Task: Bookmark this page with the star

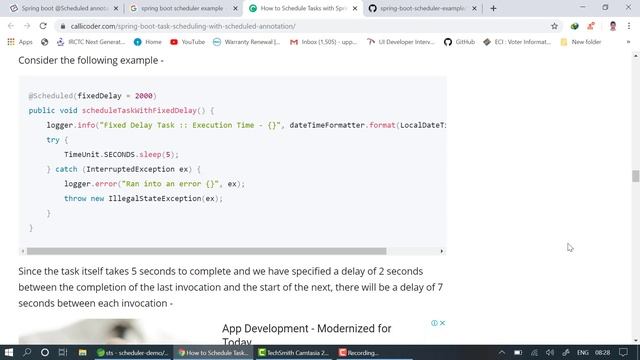Action: (x=554, y=26)
